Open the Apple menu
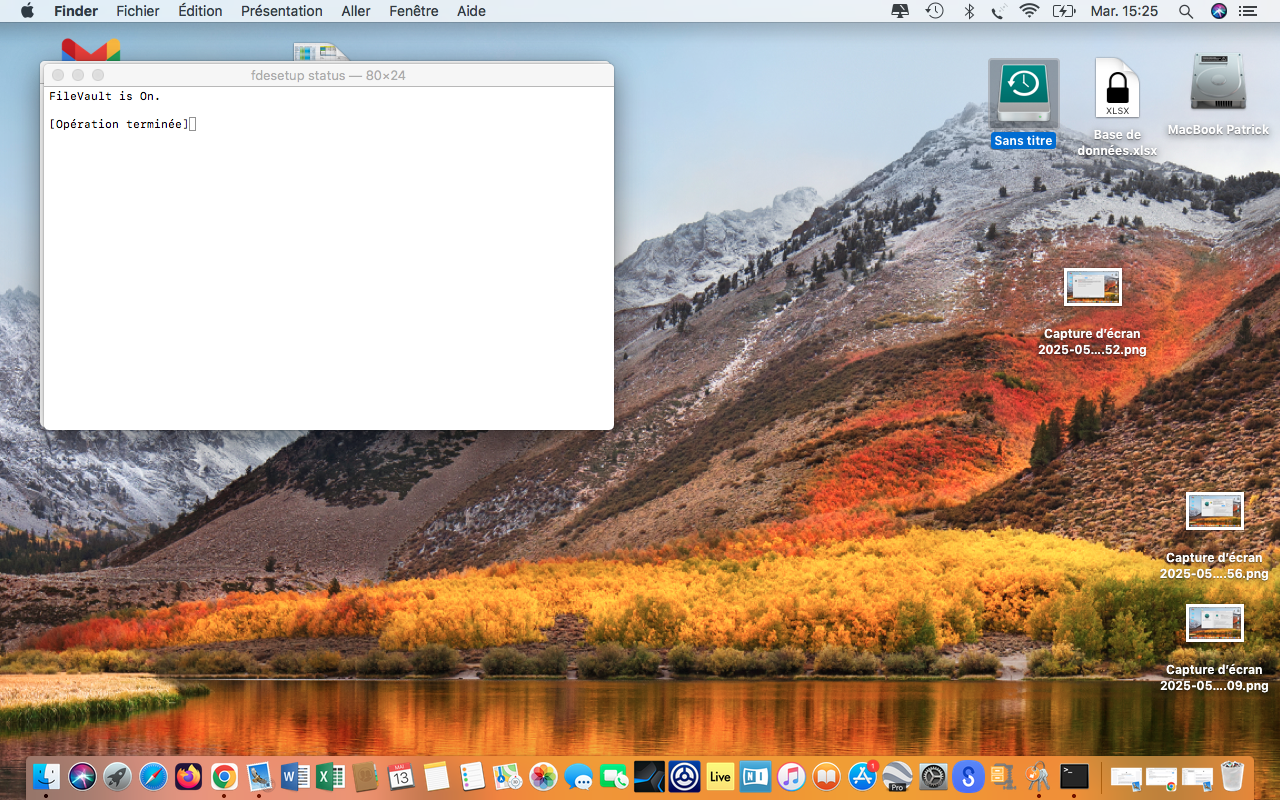This screenshot has height=800, width=1280. tap(27, 11)
